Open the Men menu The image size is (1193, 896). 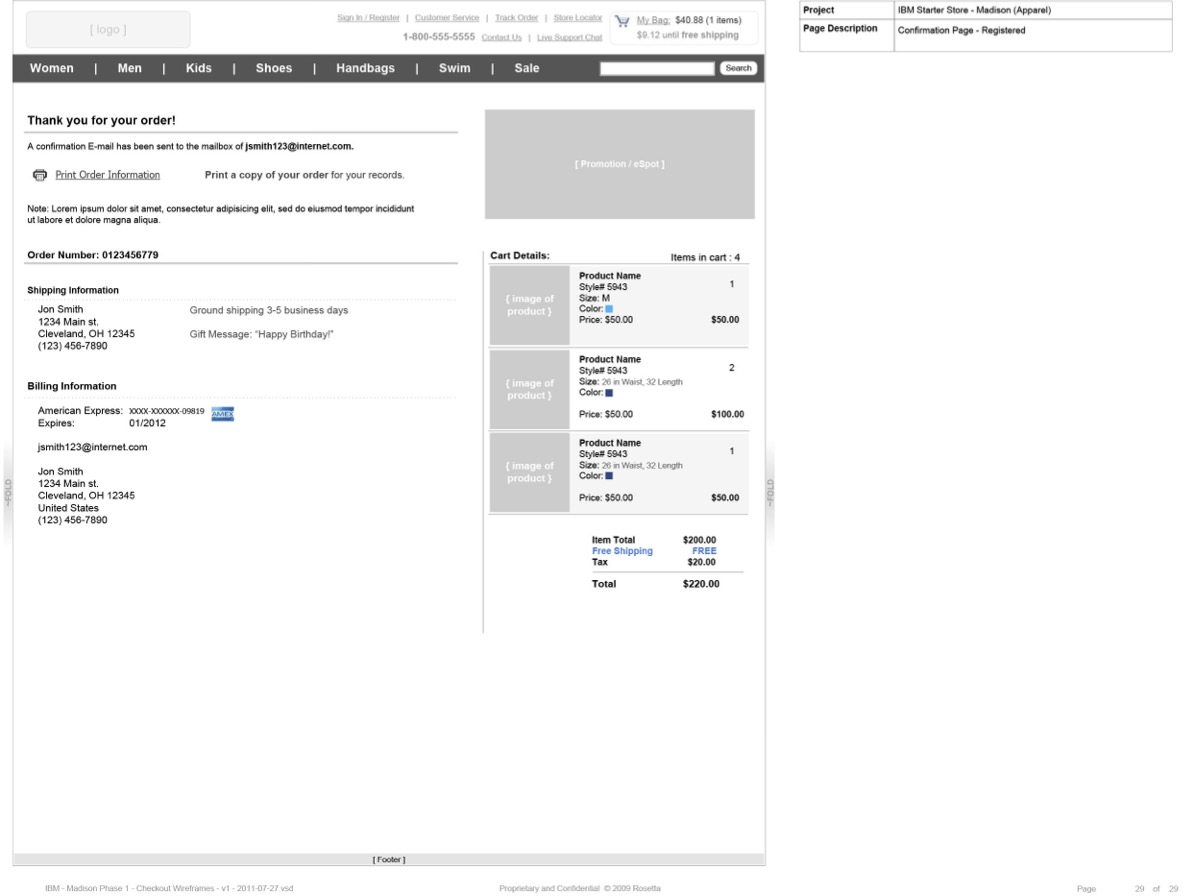coord(129,68)
